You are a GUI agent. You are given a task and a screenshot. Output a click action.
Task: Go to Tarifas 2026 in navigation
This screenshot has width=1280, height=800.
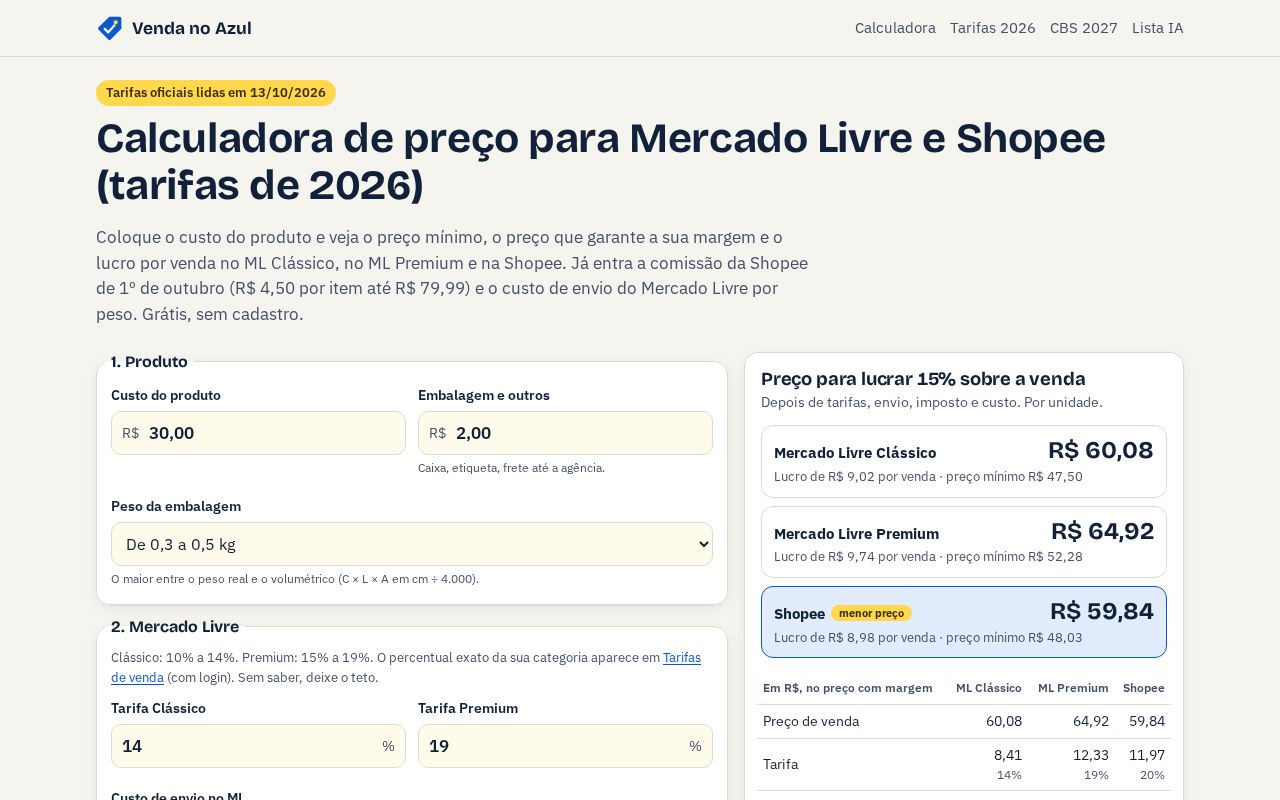coord(993,28)
